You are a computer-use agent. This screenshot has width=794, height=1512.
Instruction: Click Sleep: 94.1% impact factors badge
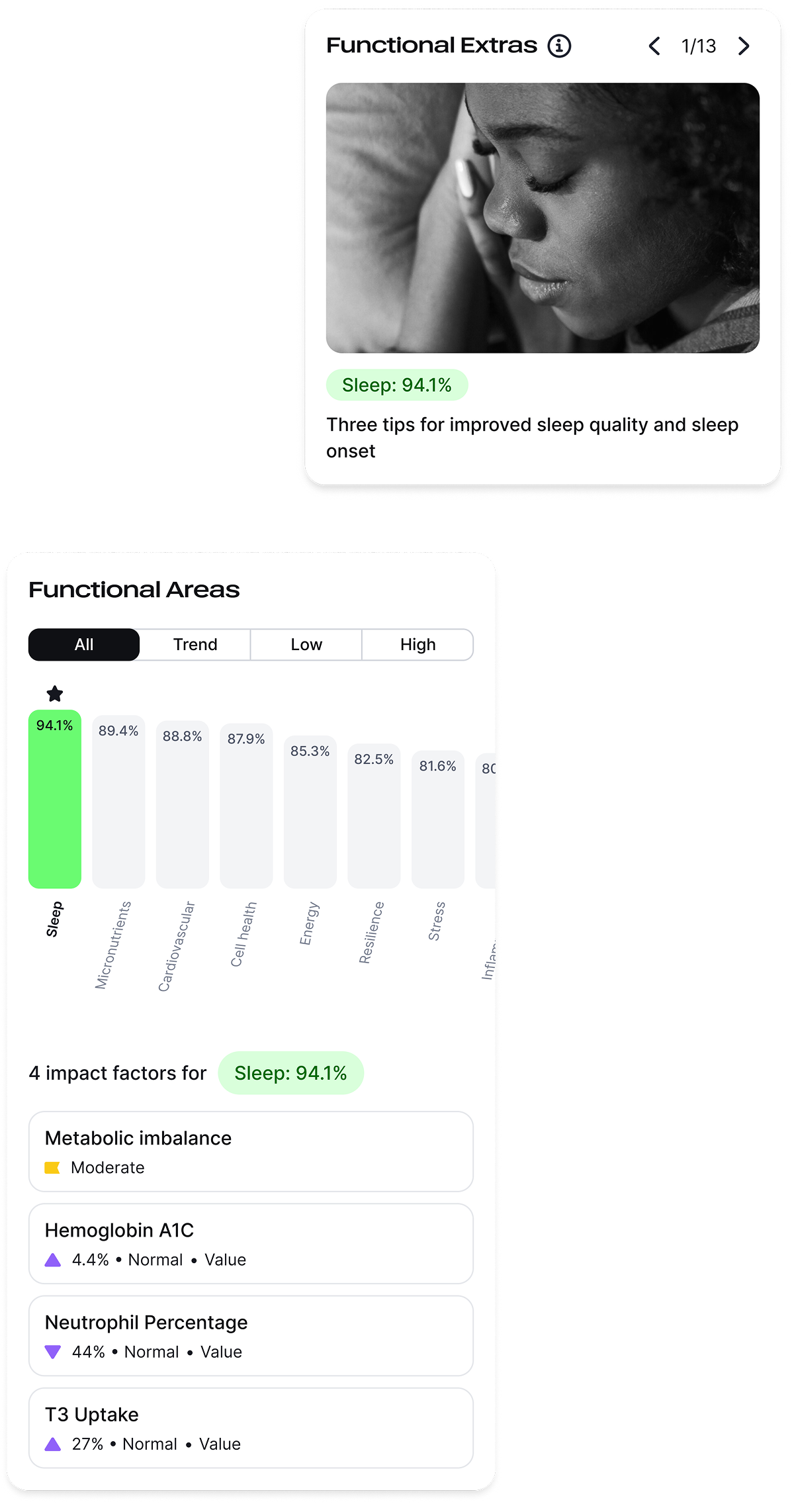tap(290, 1073)
